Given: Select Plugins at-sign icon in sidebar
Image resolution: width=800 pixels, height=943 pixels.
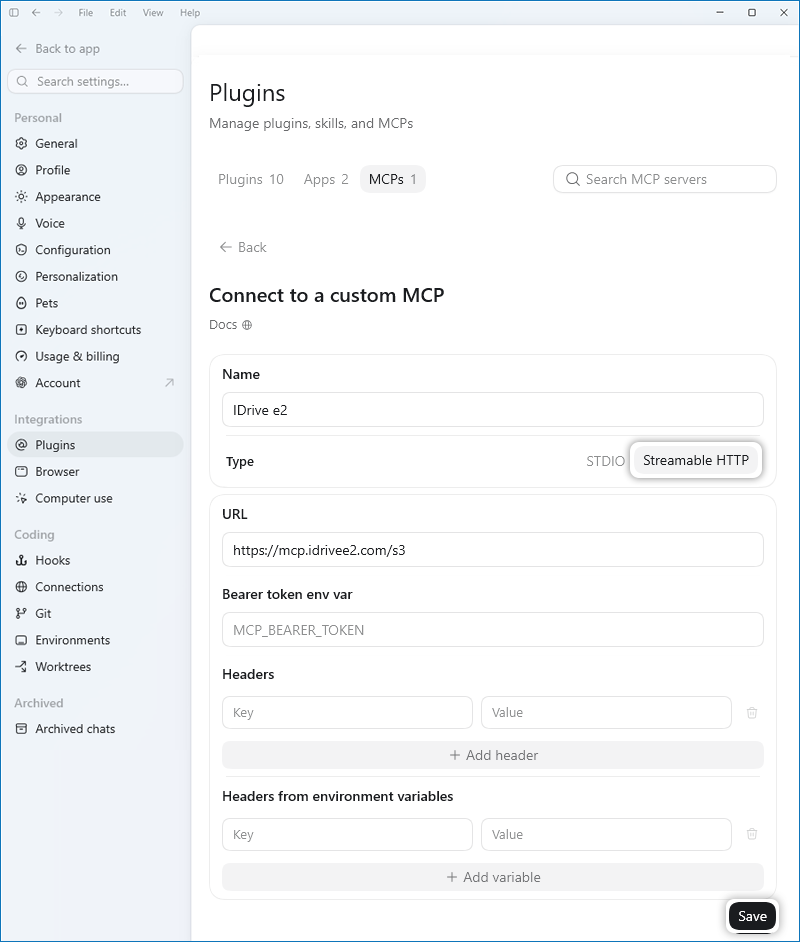Looking at the screenshot, I should pos(22,445).
